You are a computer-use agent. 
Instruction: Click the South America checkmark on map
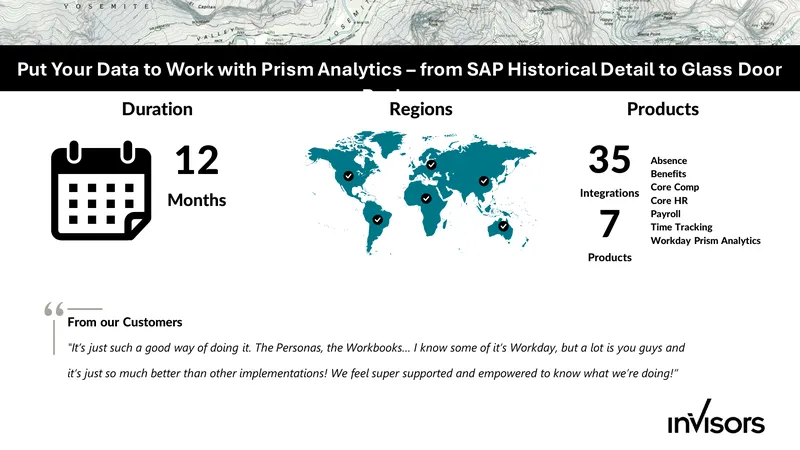tap(378, 219)
